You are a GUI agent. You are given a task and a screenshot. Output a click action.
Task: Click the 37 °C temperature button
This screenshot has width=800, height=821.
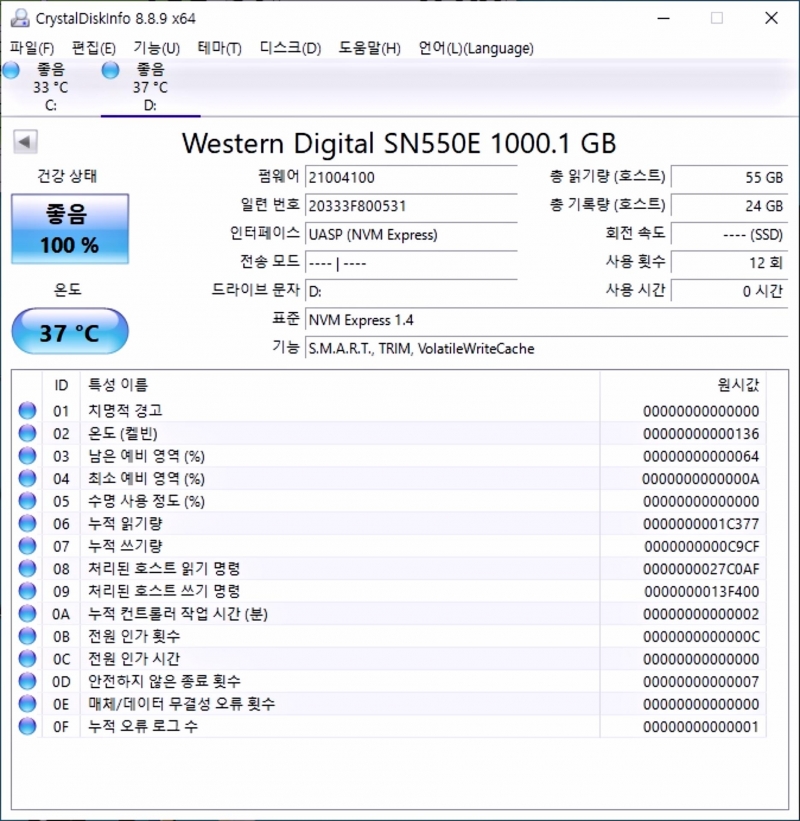(x=70, y=331)
